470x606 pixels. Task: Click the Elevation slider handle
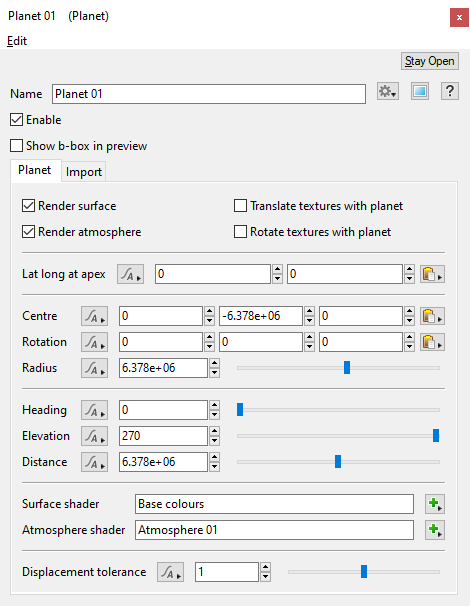tap(436, 436)
